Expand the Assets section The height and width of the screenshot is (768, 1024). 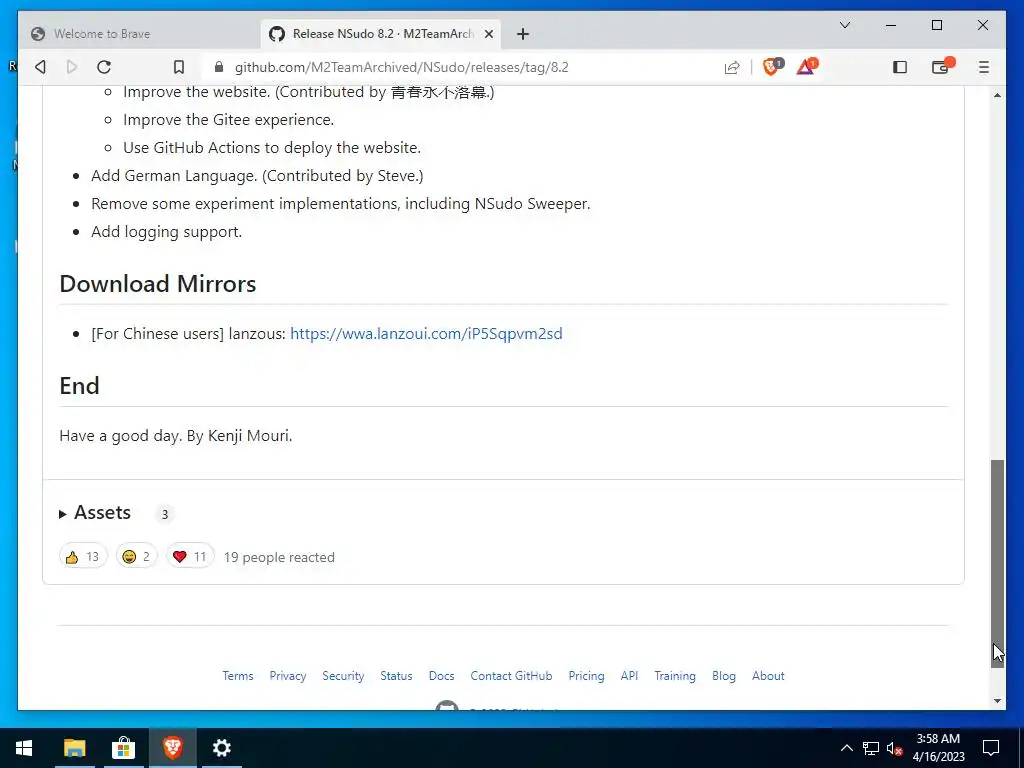tap(95, 513)
